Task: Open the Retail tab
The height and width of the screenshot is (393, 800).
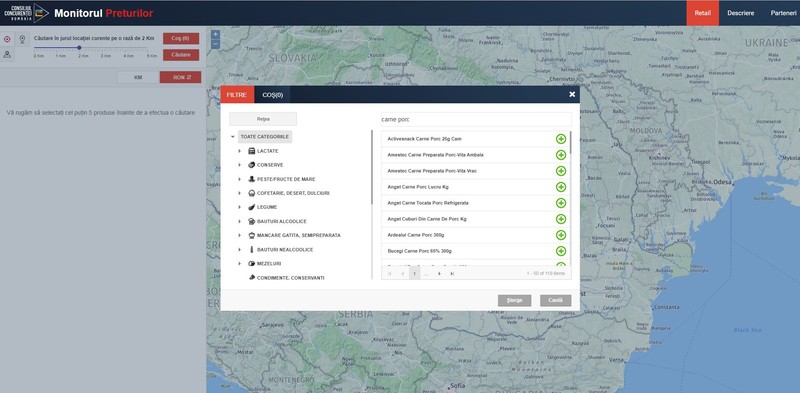Action: (703, 13)
